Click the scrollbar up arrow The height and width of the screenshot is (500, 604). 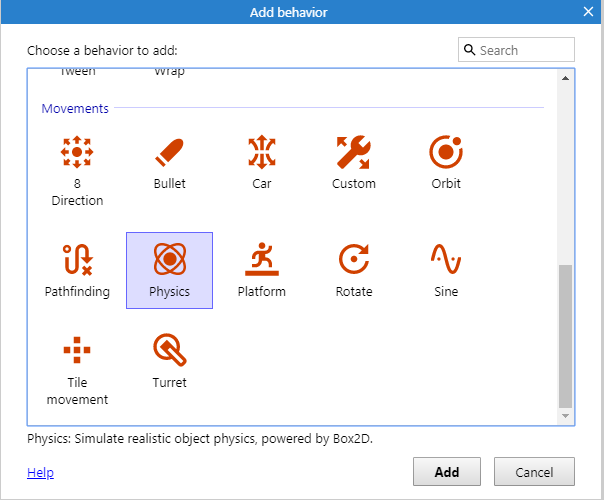pyautogui.click(x=566, y=78)
